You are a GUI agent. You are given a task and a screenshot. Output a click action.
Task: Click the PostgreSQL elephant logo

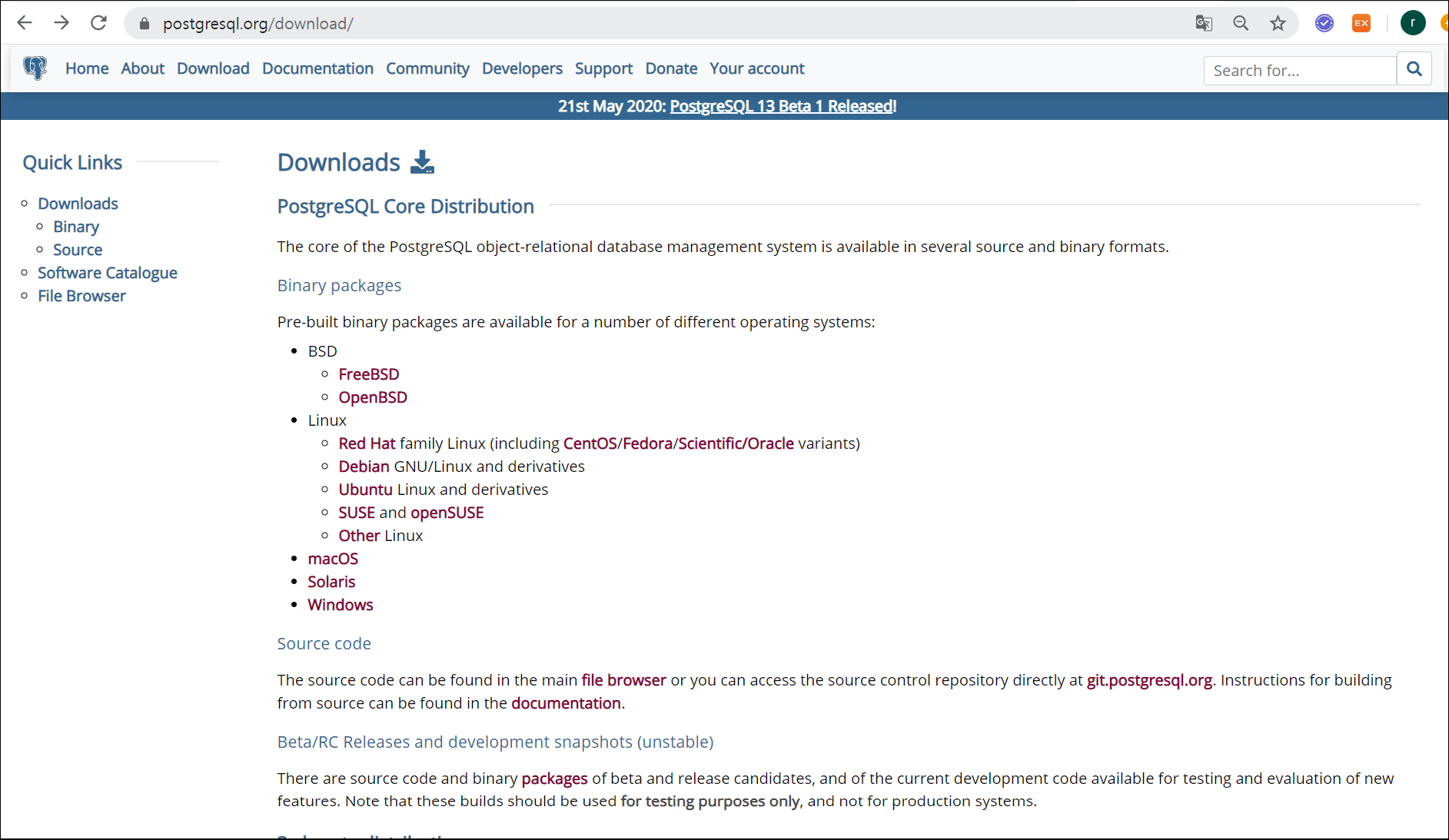point(35,68)
